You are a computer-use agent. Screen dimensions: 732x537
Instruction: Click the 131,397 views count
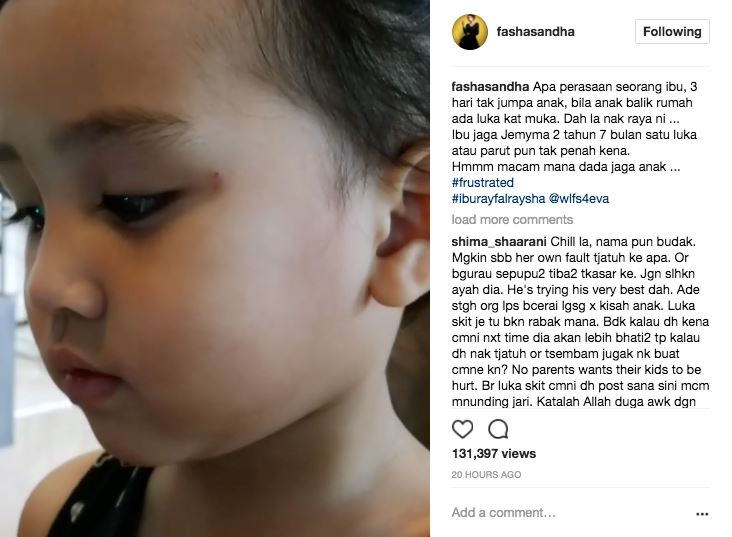pyautogui.click(x=494, y=453)
